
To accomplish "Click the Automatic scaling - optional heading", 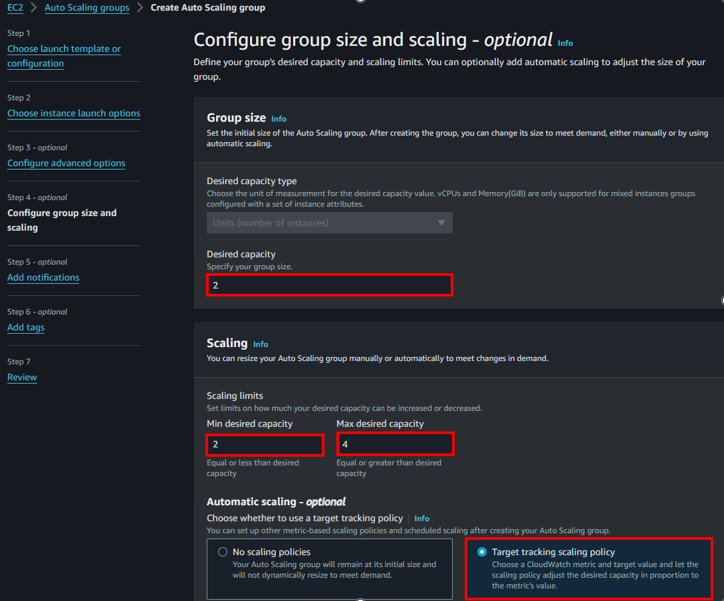I will (x=276, y=502).
